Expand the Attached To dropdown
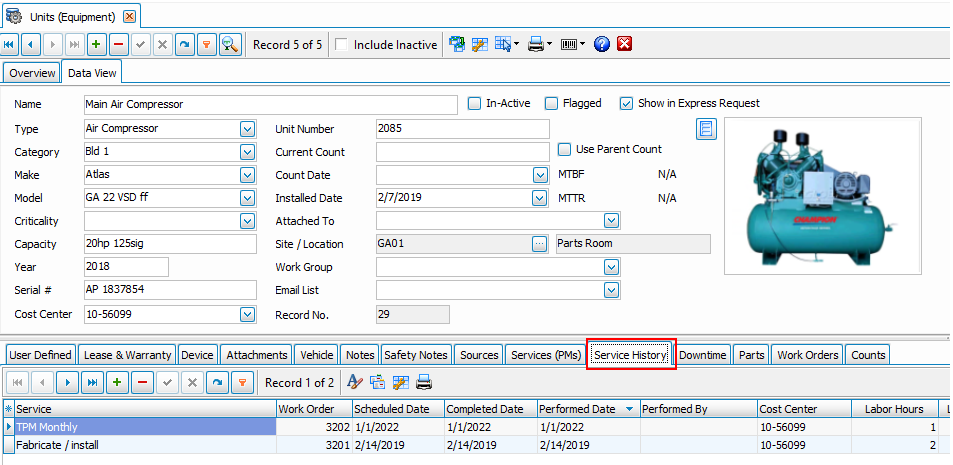 [x=611, y=221]
